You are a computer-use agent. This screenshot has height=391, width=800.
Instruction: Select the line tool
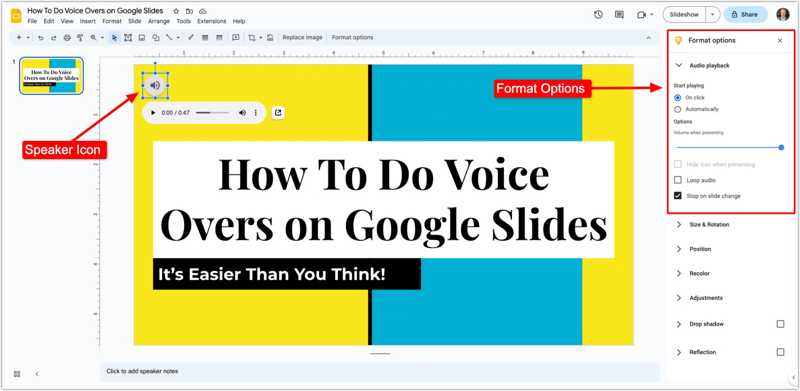169,38
